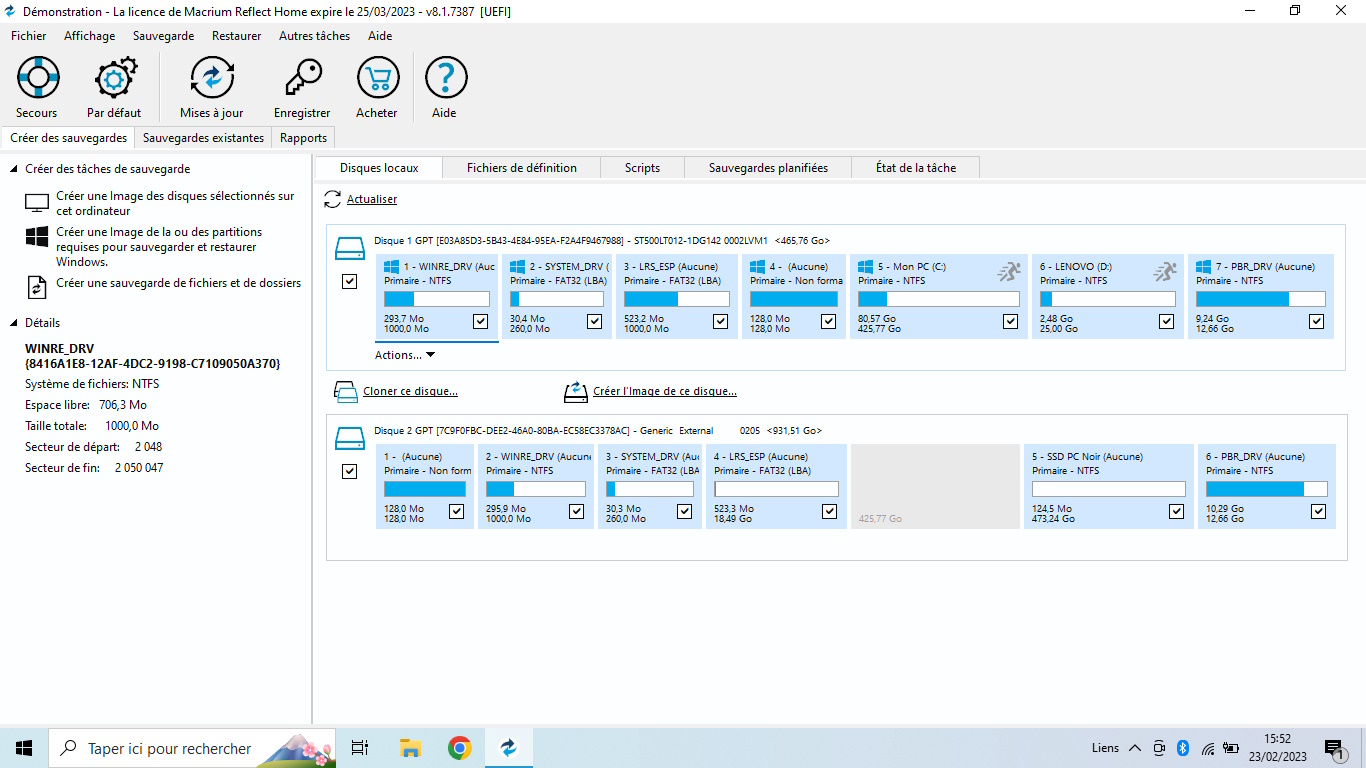Switch to the Sauvegardes planifiées tab
The width and height of the screenshot is (1366, 768).
pyautogui.click(x=768, y=168)
